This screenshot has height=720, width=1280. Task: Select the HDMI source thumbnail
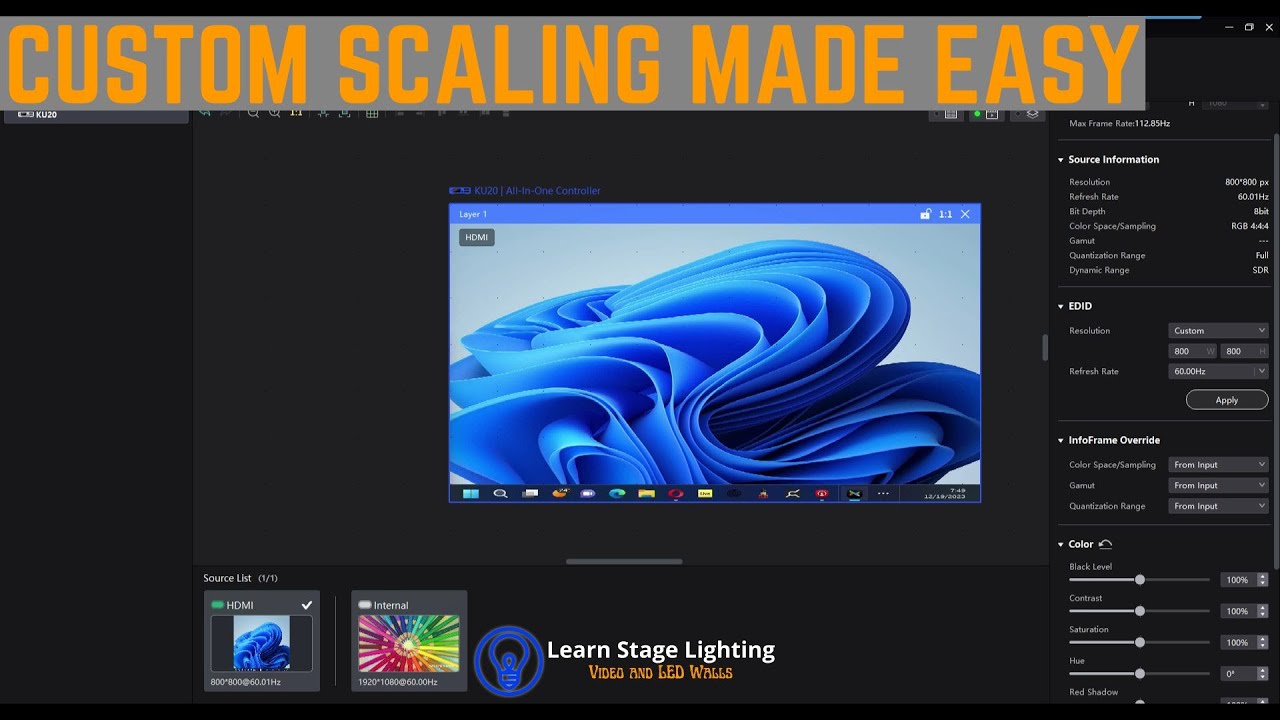(261, 643)
